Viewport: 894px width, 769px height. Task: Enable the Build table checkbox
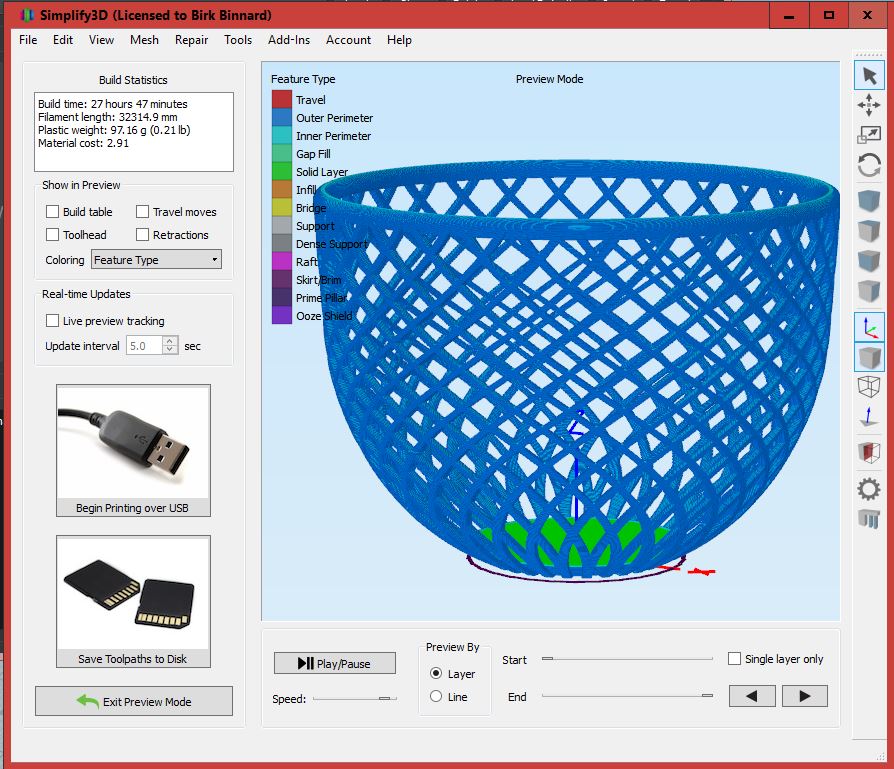(x=52, y=211)
